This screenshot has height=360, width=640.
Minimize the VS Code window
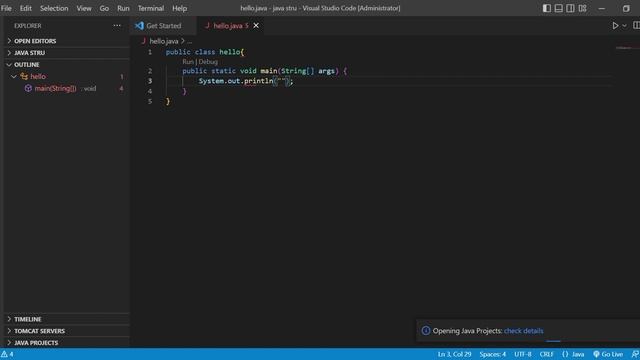602,8
